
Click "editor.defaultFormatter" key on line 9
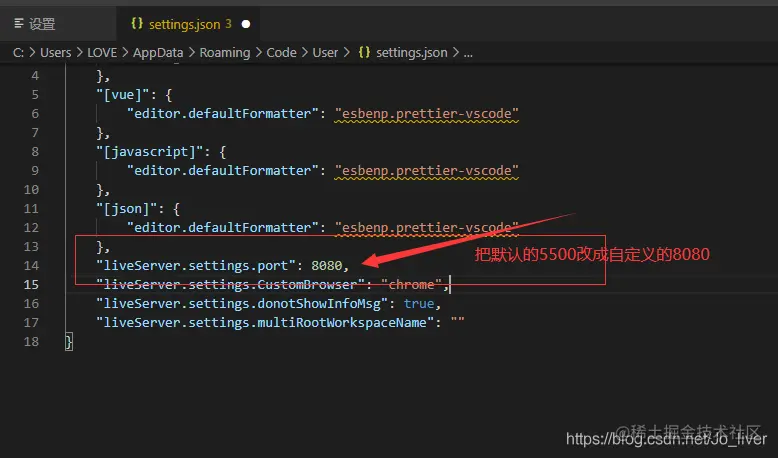[223, 171]
